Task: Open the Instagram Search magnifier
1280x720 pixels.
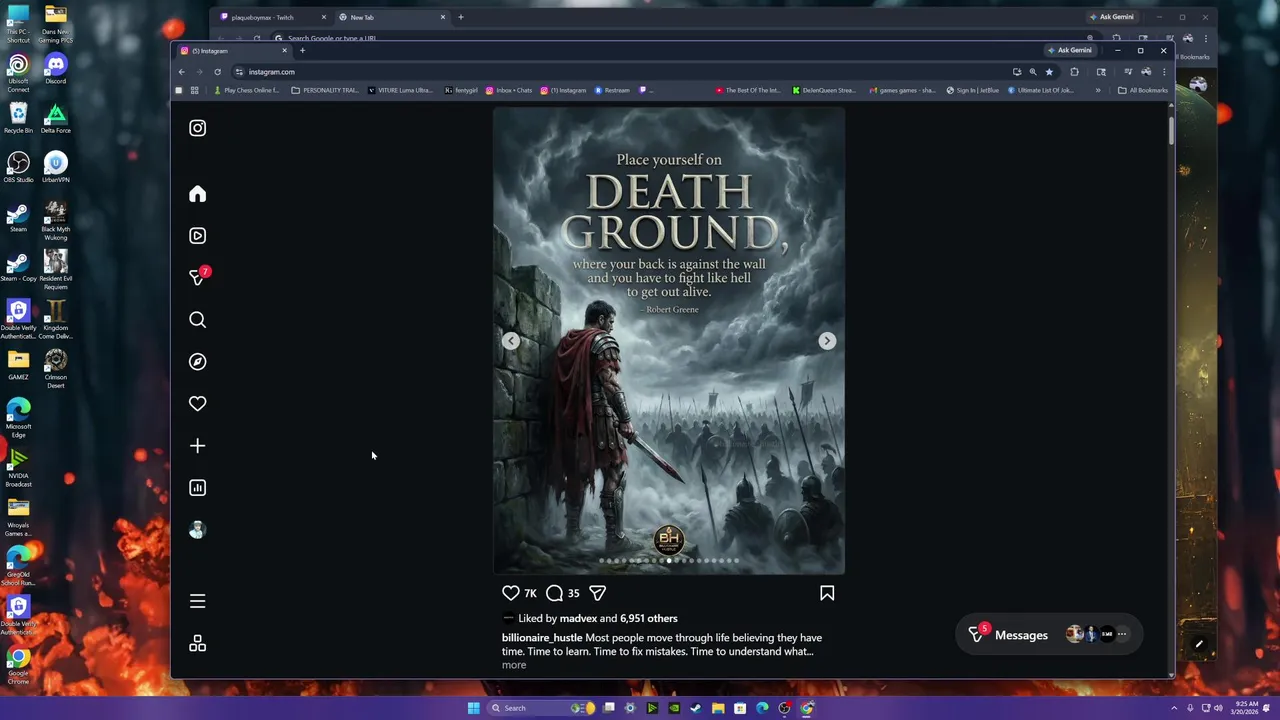Action: 197,320
